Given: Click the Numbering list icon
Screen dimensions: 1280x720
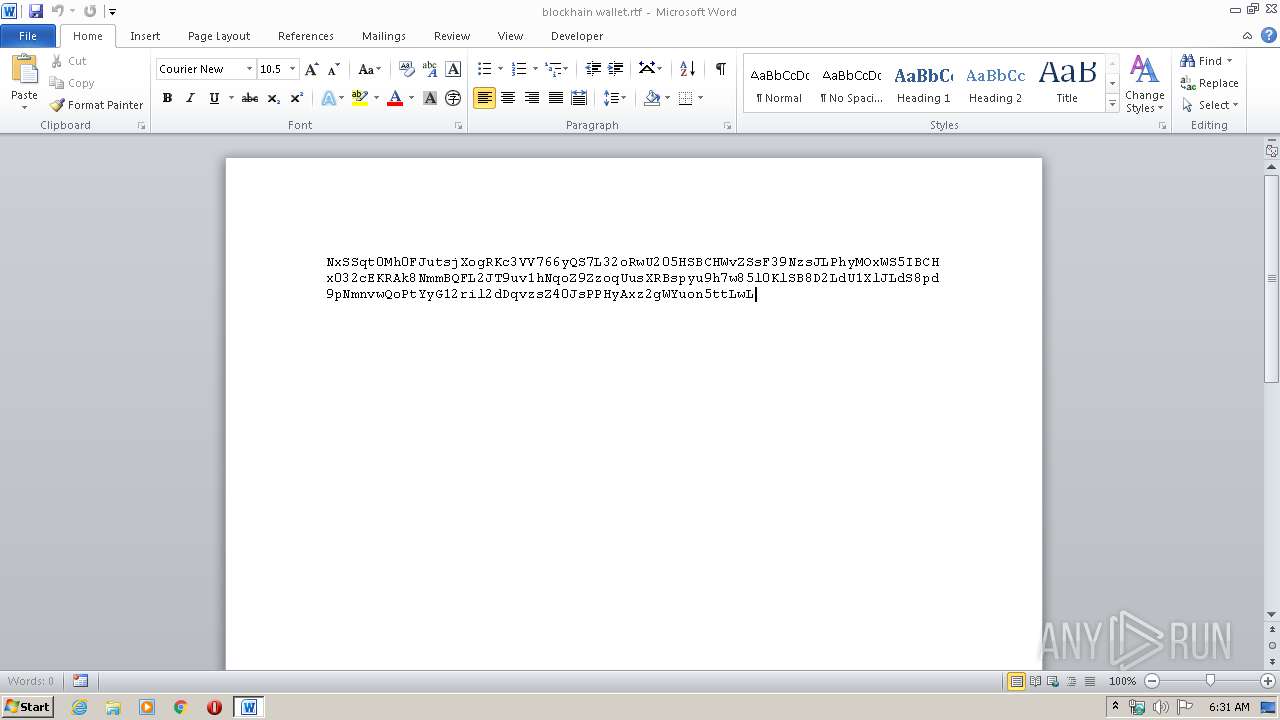Looking at the screenshot, I should [519, 69].
